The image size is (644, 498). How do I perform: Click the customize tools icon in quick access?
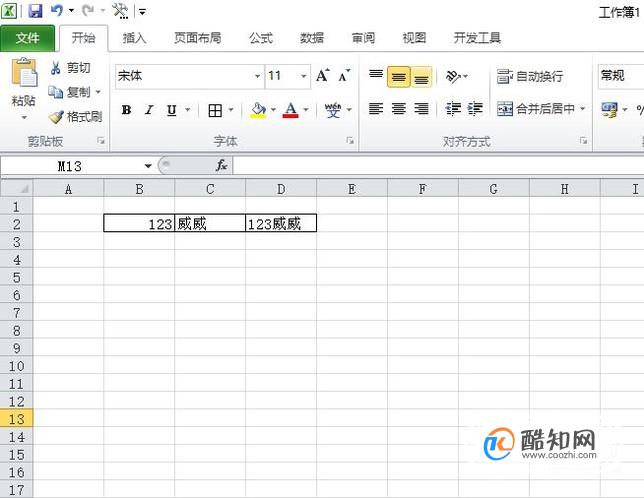tap(120, 11)
